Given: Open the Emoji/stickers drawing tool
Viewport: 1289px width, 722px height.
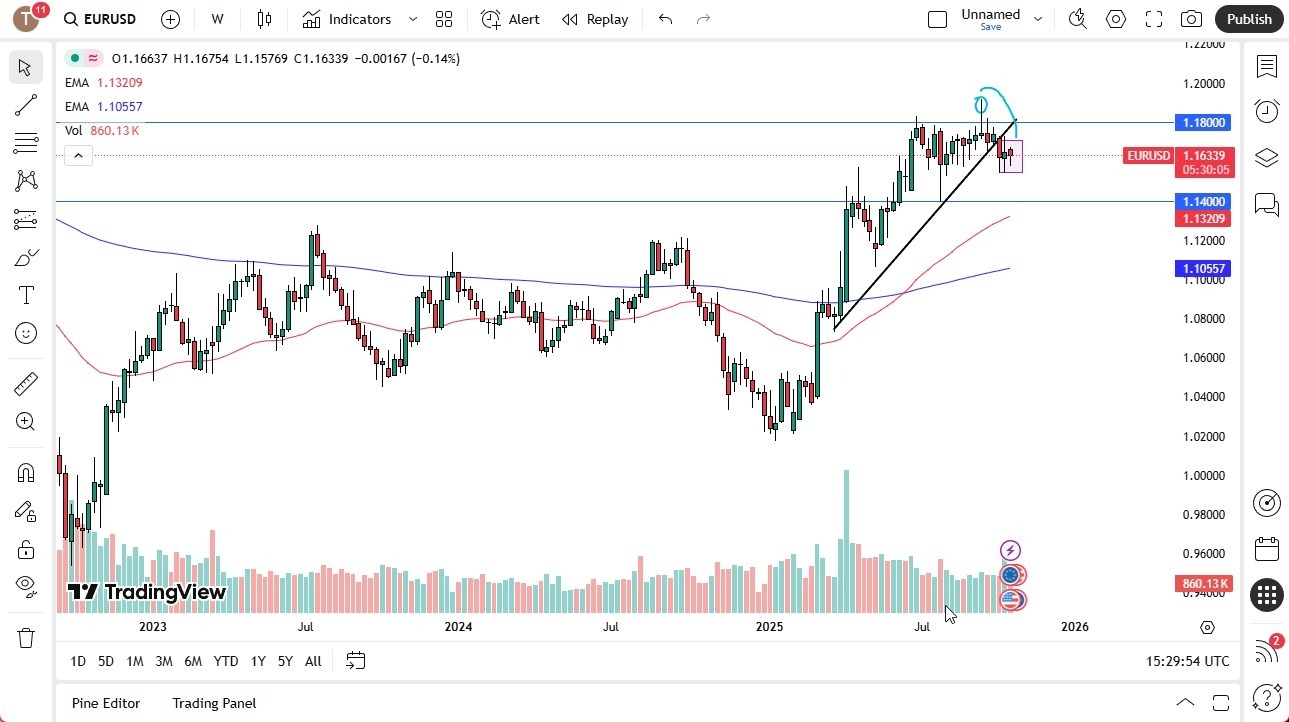Looking at the screenshot, I should [25, 333].
